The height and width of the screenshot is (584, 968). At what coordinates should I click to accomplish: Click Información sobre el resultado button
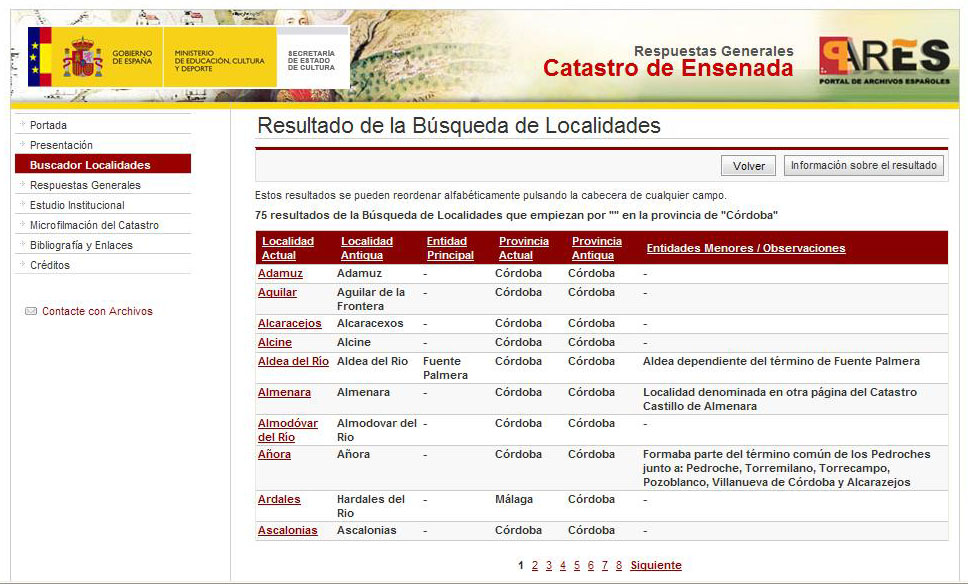click(x=863, y=166)
